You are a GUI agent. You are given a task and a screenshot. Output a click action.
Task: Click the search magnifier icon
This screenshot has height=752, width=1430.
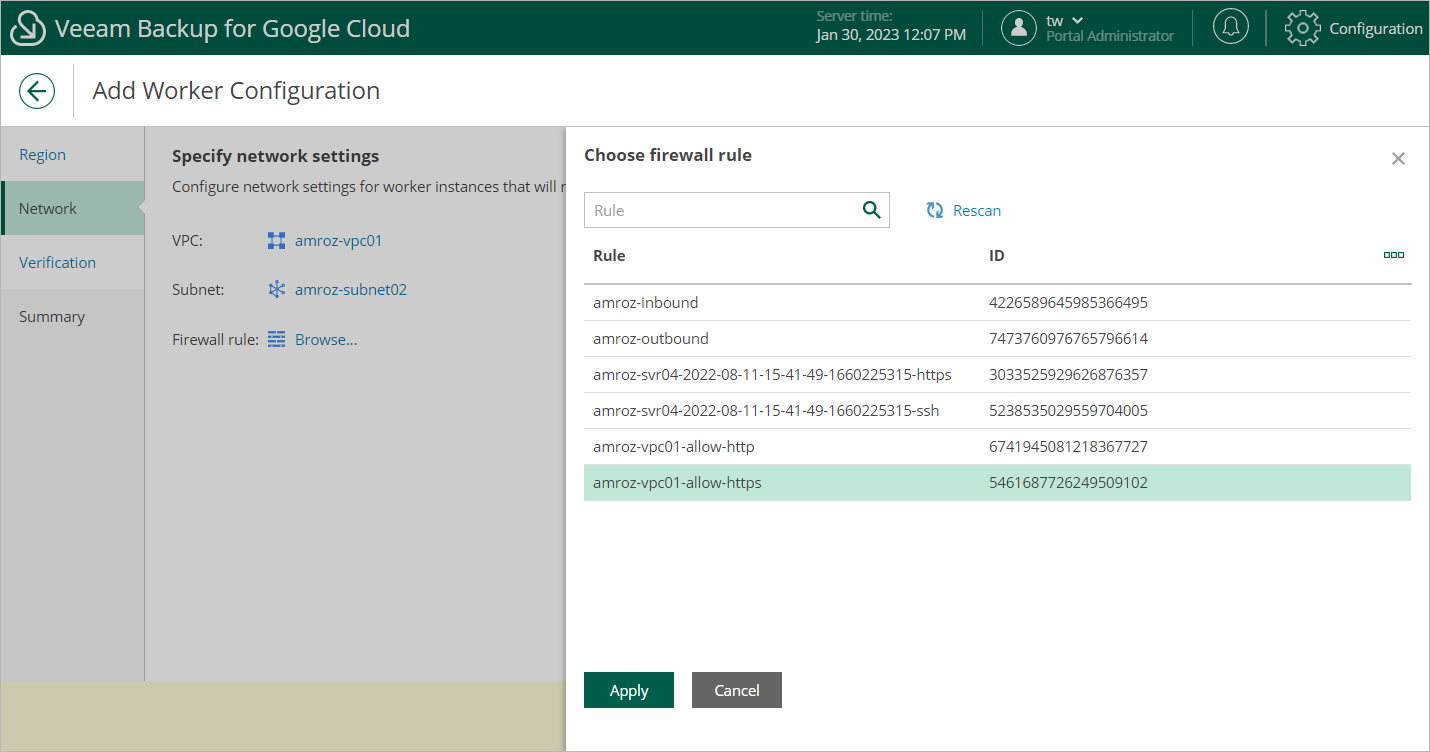tap(871, 210)
